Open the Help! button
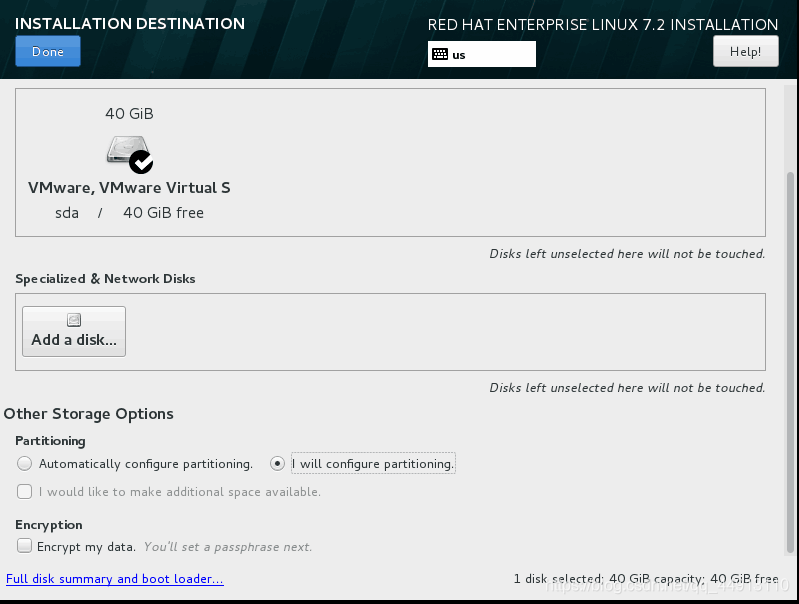Screen dimensions: 799x604 click(x=745, y=51)
